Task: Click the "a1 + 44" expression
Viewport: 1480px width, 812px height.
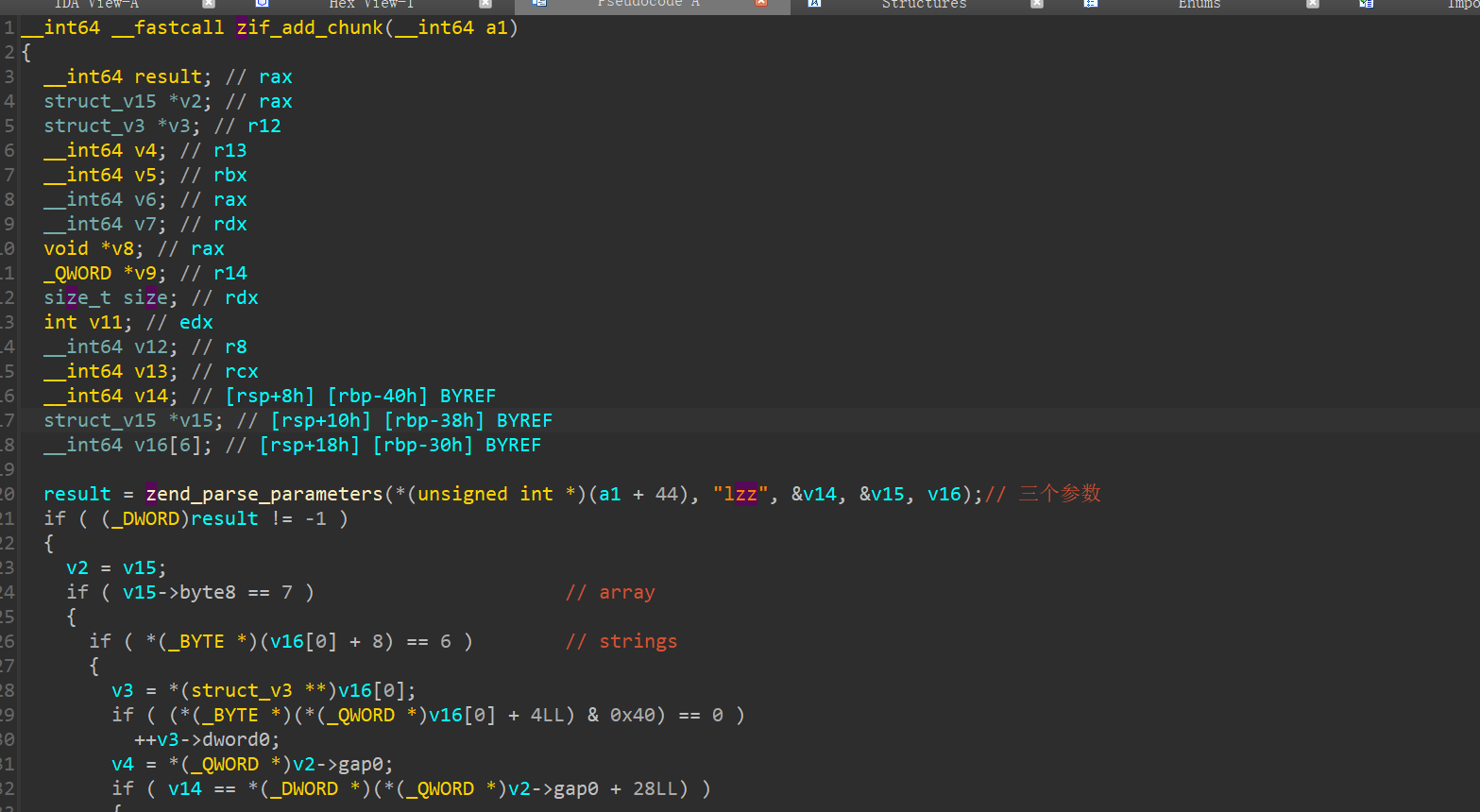Action: point(638,494)
